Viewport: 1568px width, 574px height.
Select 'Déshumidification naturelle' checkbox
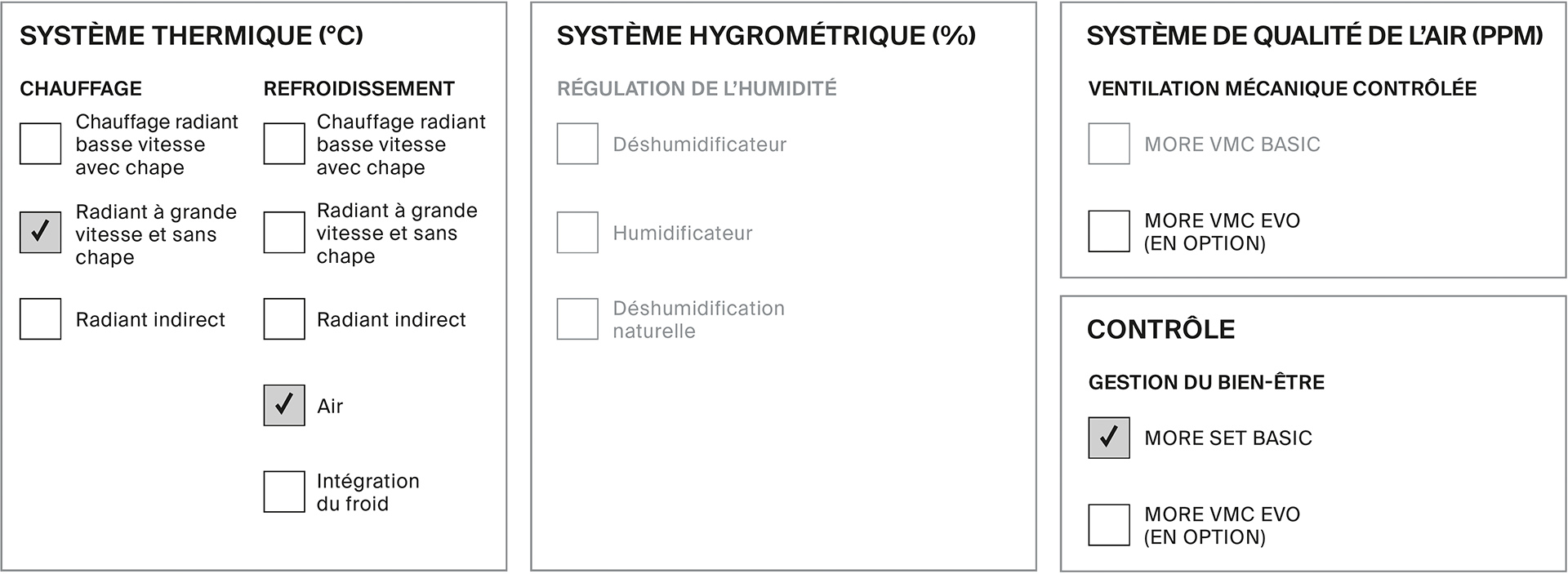tap(577, 318)
